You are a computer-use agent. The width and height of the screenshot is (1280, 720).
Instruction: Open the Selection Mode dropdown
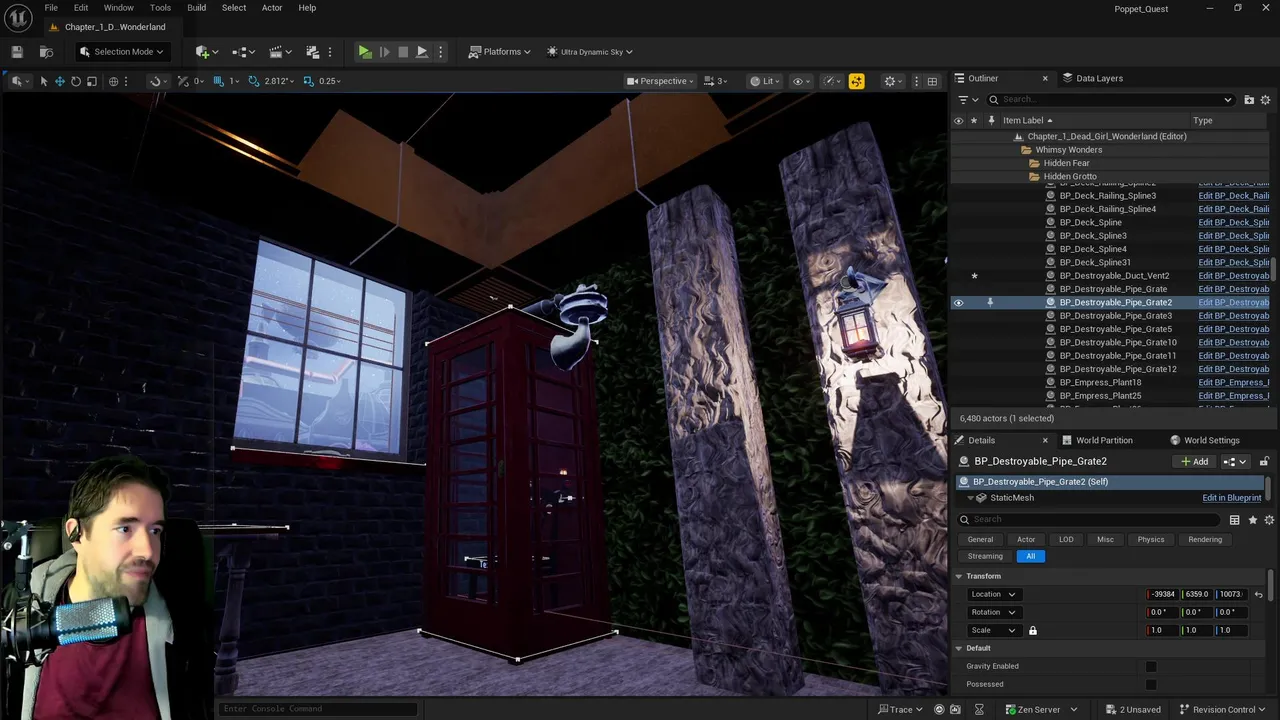tap(121, 52)
